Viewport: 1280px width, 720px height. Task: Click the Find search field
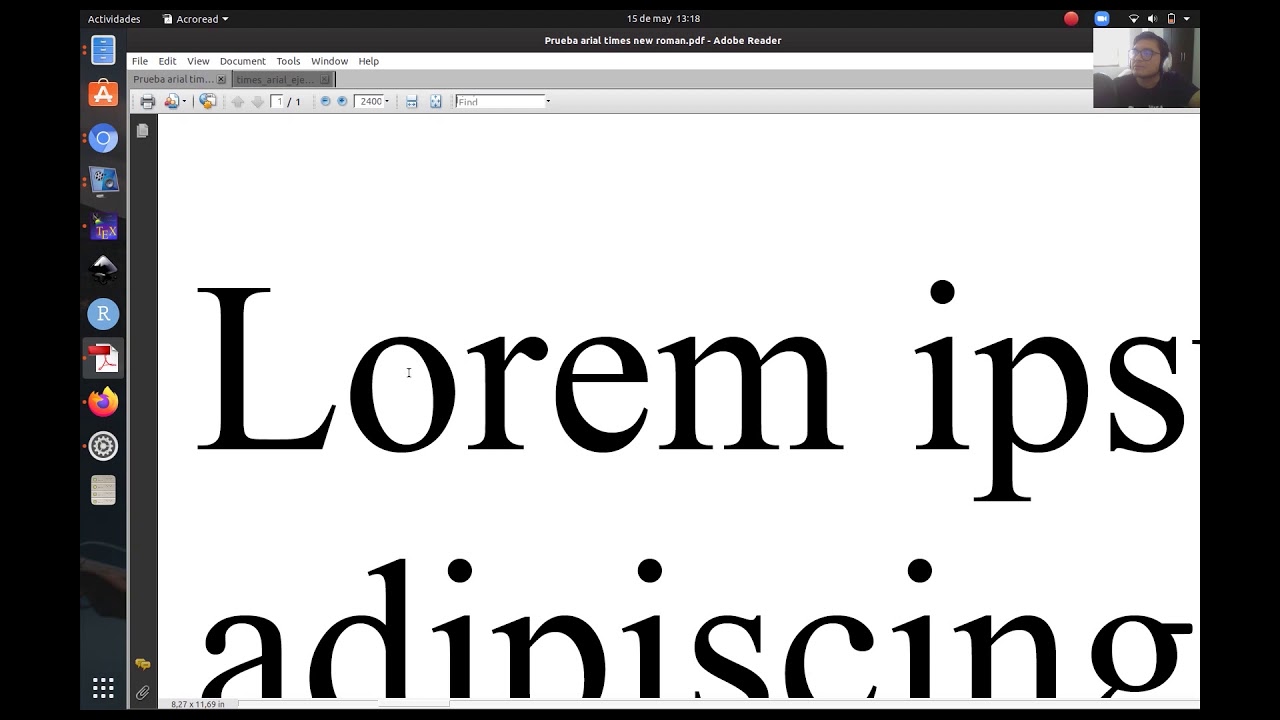pyautogui.click(x=500, y=102)
